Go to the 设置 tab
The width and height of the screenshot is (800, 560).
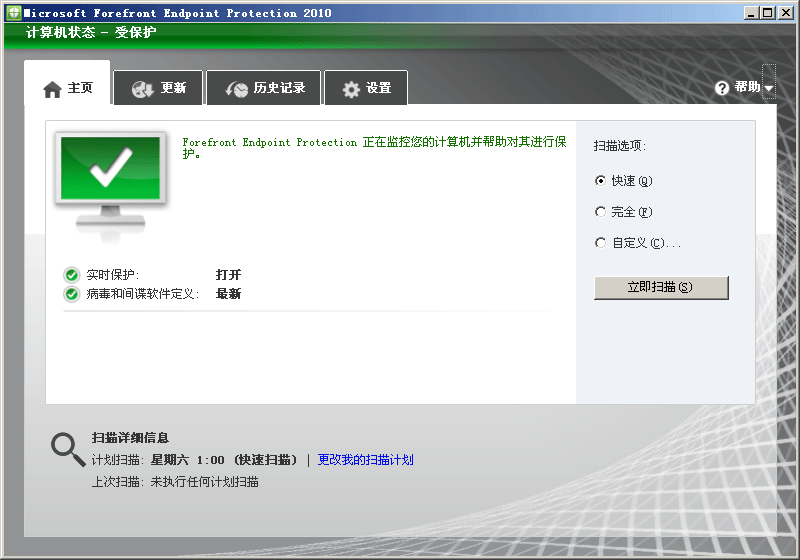pyautogui.click(x=378, y=88)
